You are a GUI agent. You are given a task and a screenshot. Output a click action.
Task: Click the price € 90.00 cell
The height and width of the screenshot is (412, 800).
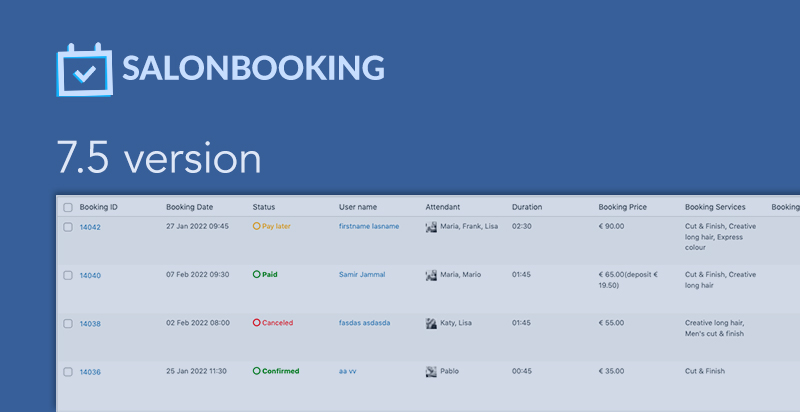click(x=611, y=226)
